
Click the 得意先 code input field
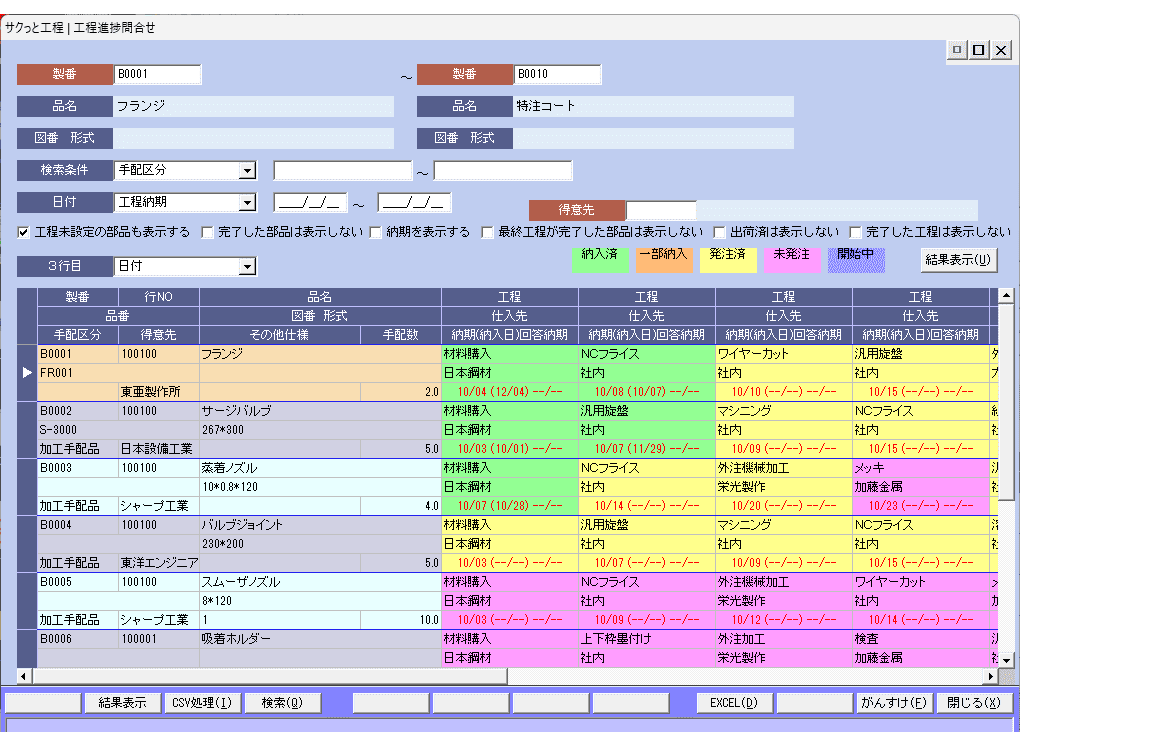(660, 210)
